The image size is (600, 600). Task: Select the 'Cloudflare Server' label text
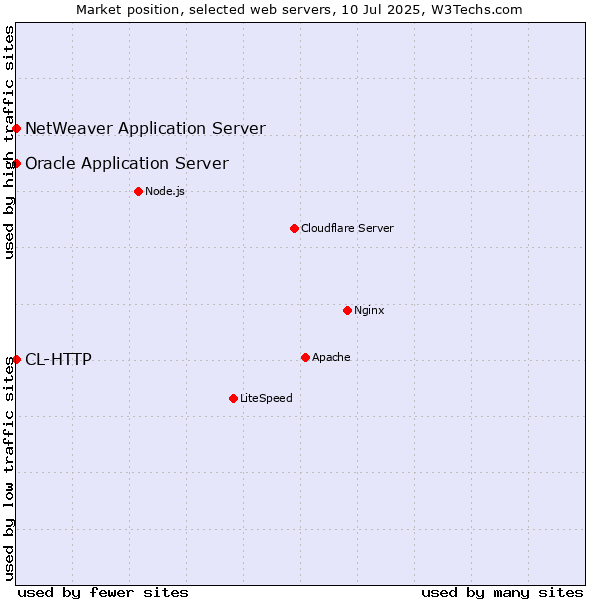point(347,228)
